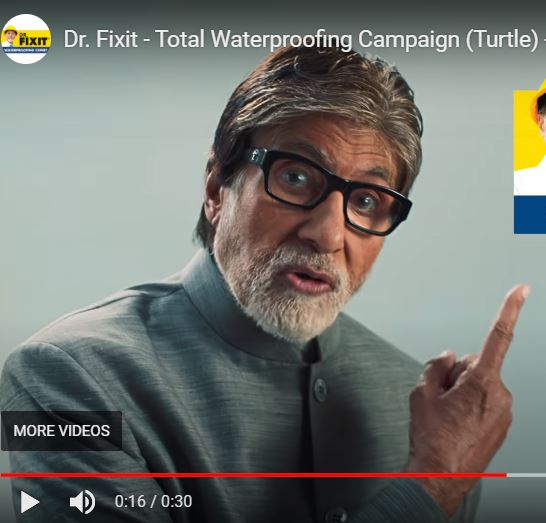Click the (Turtle) text in the title
This screenshot has width=546, height=523.
pos(502,39)
